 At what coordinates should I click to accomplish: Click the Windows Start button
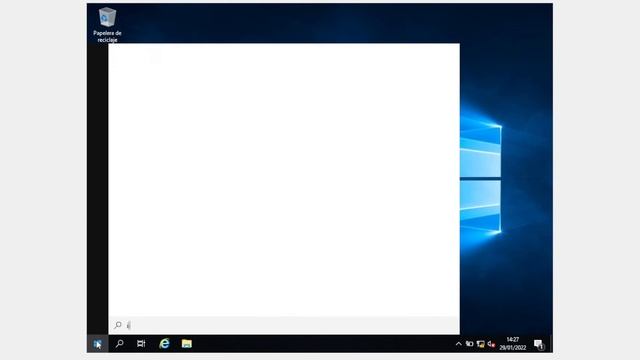98,344
